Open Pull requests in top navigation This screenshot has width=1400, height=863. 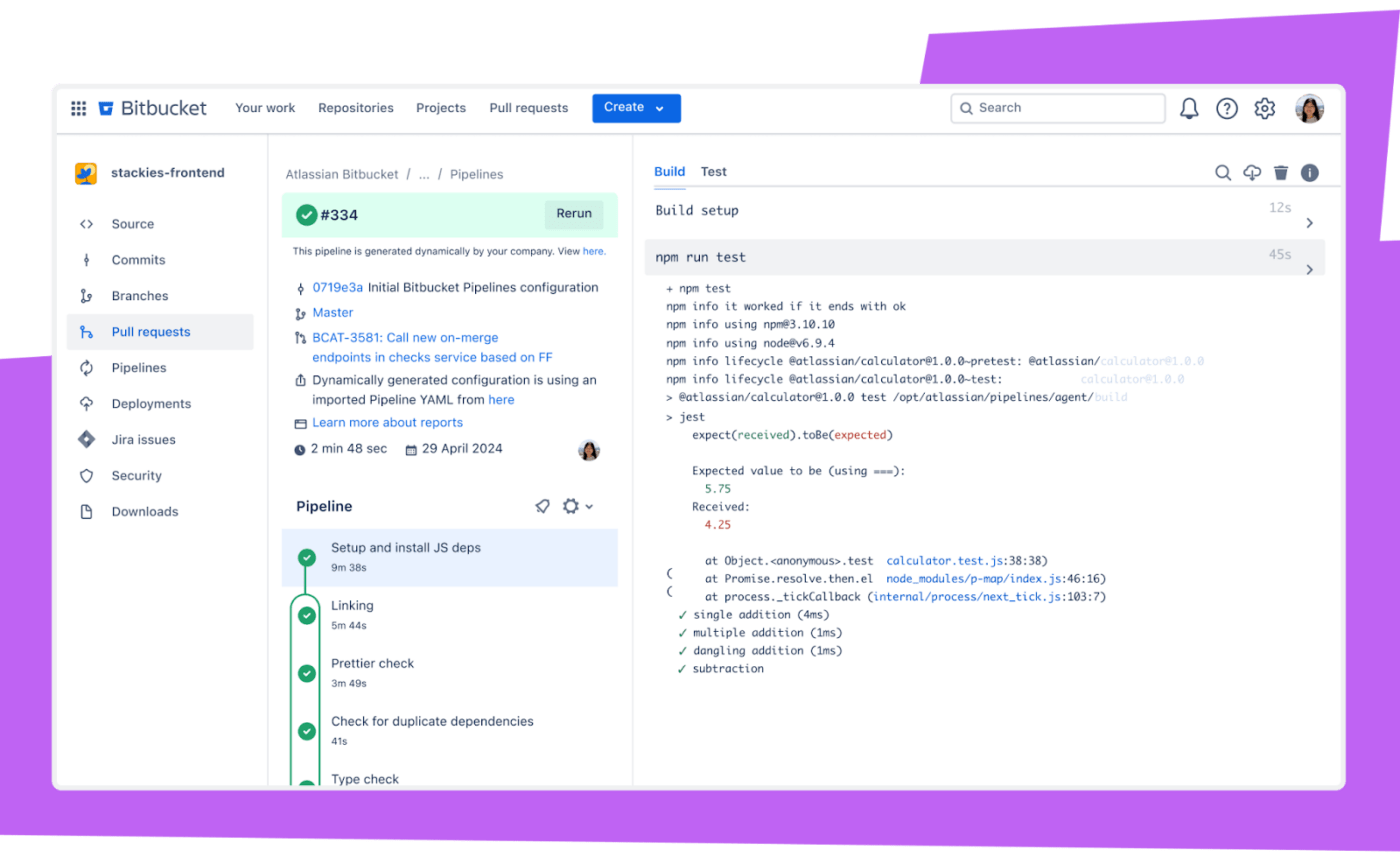(x=529, y=108)
